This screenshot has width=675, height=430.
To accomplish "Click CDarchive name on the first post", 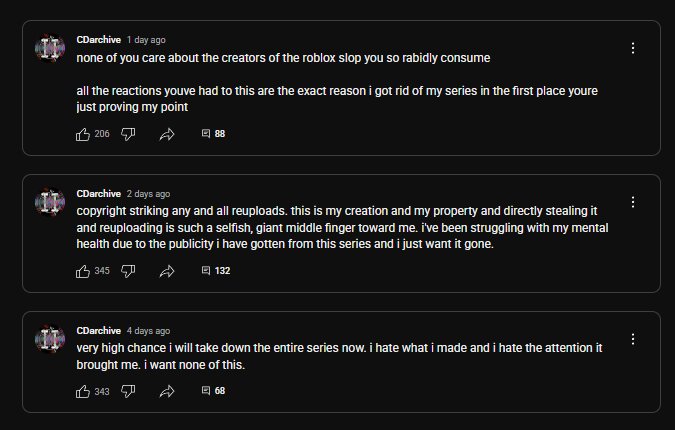I will (98, 40).
